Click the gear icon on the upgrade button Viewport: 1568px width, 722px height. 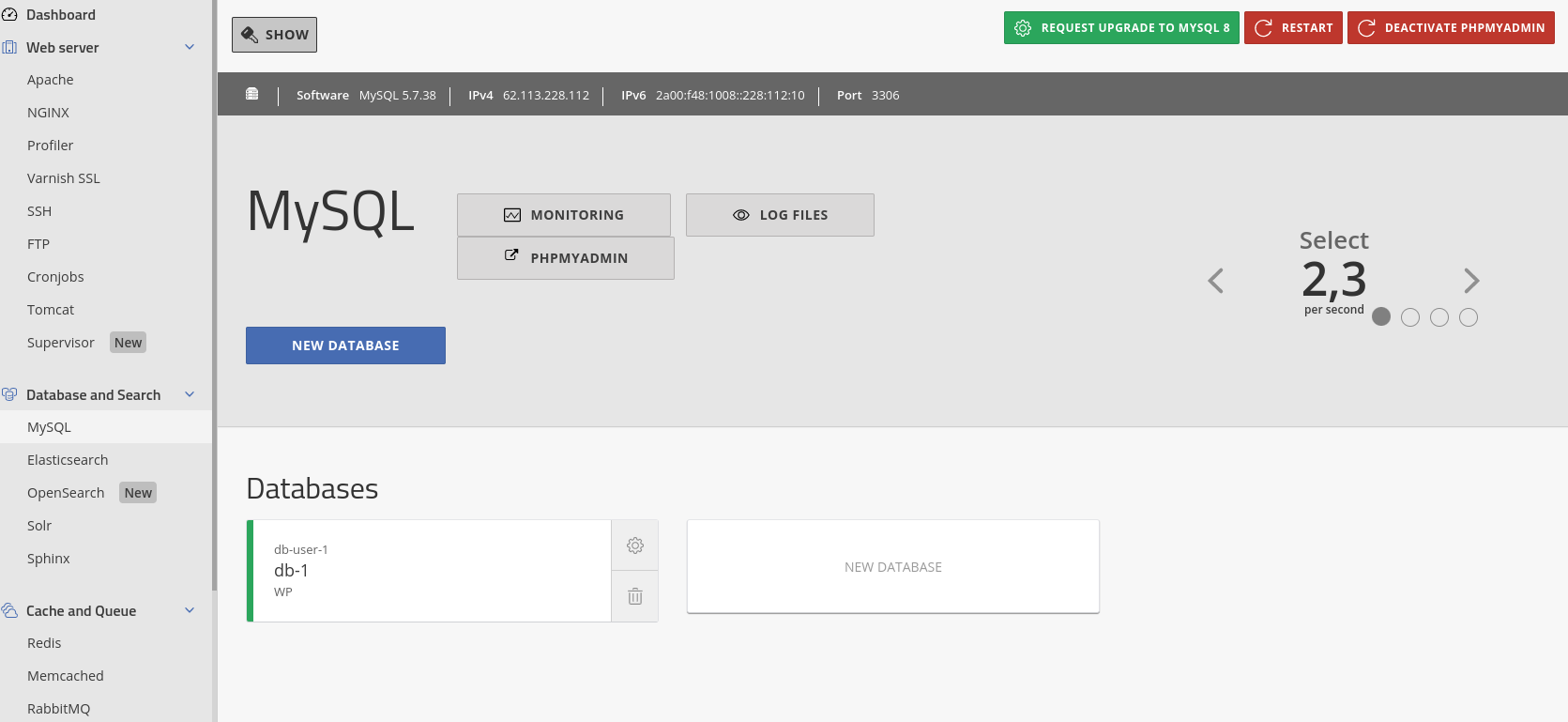point(1023,28)
